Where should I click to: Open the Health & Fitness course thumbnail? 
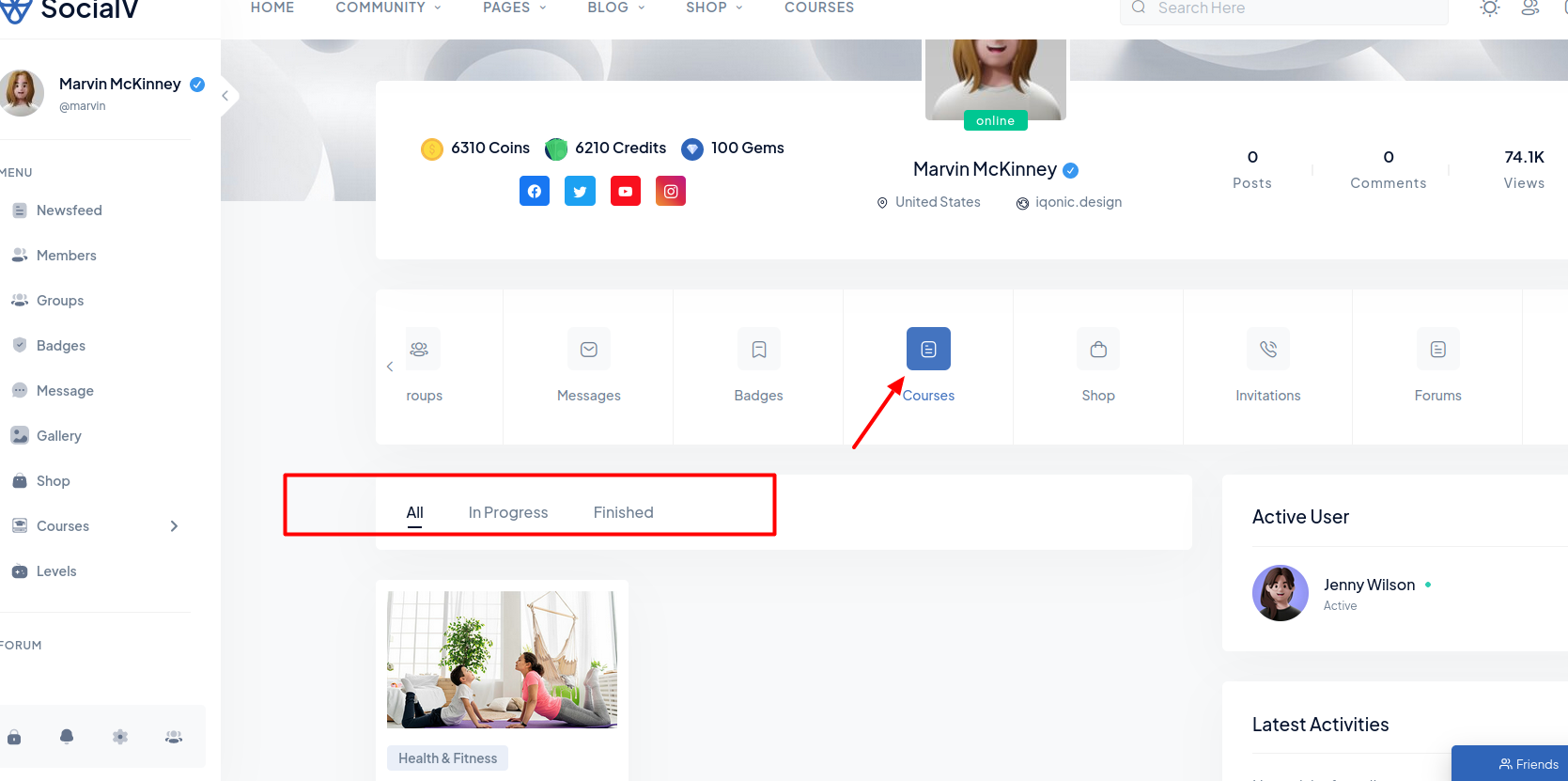(502, 660)
